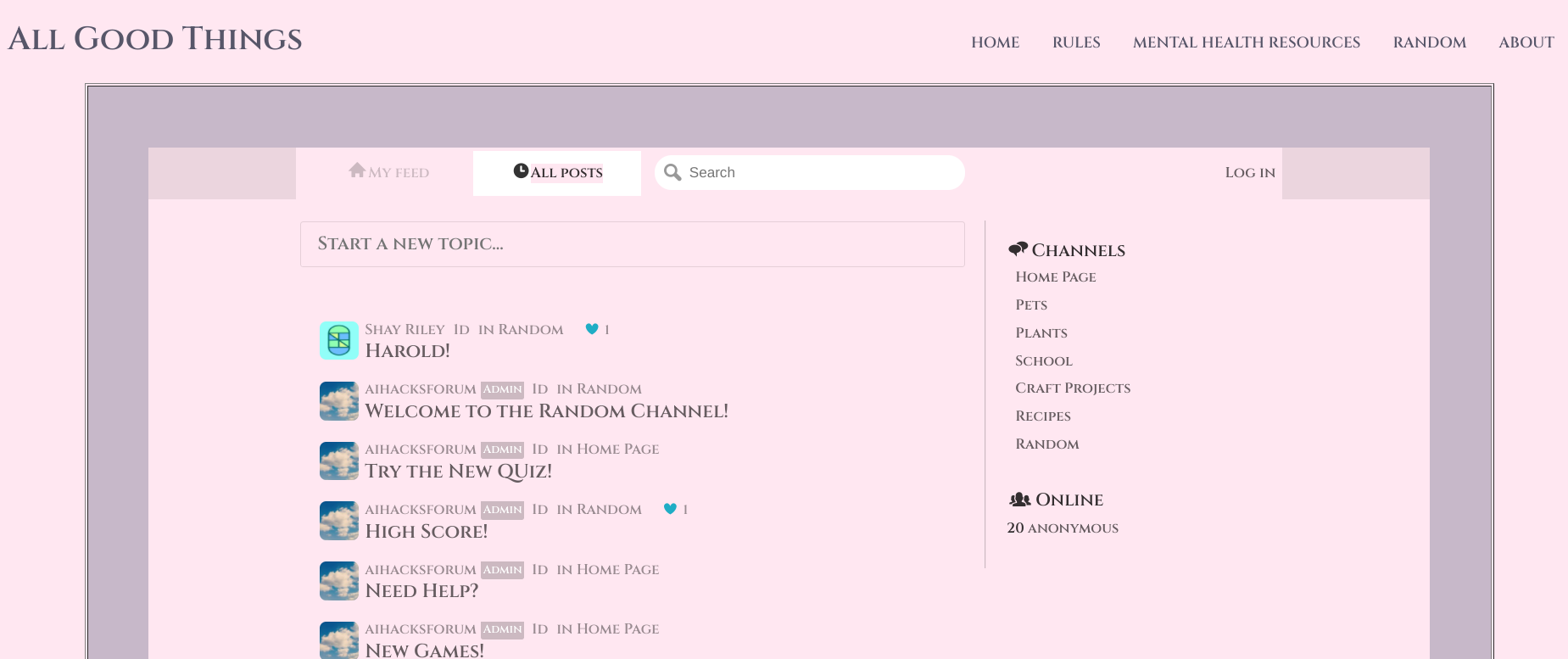Open the Try the New Quiz! topic
1568x659 pixels.
tap(459, 472)
